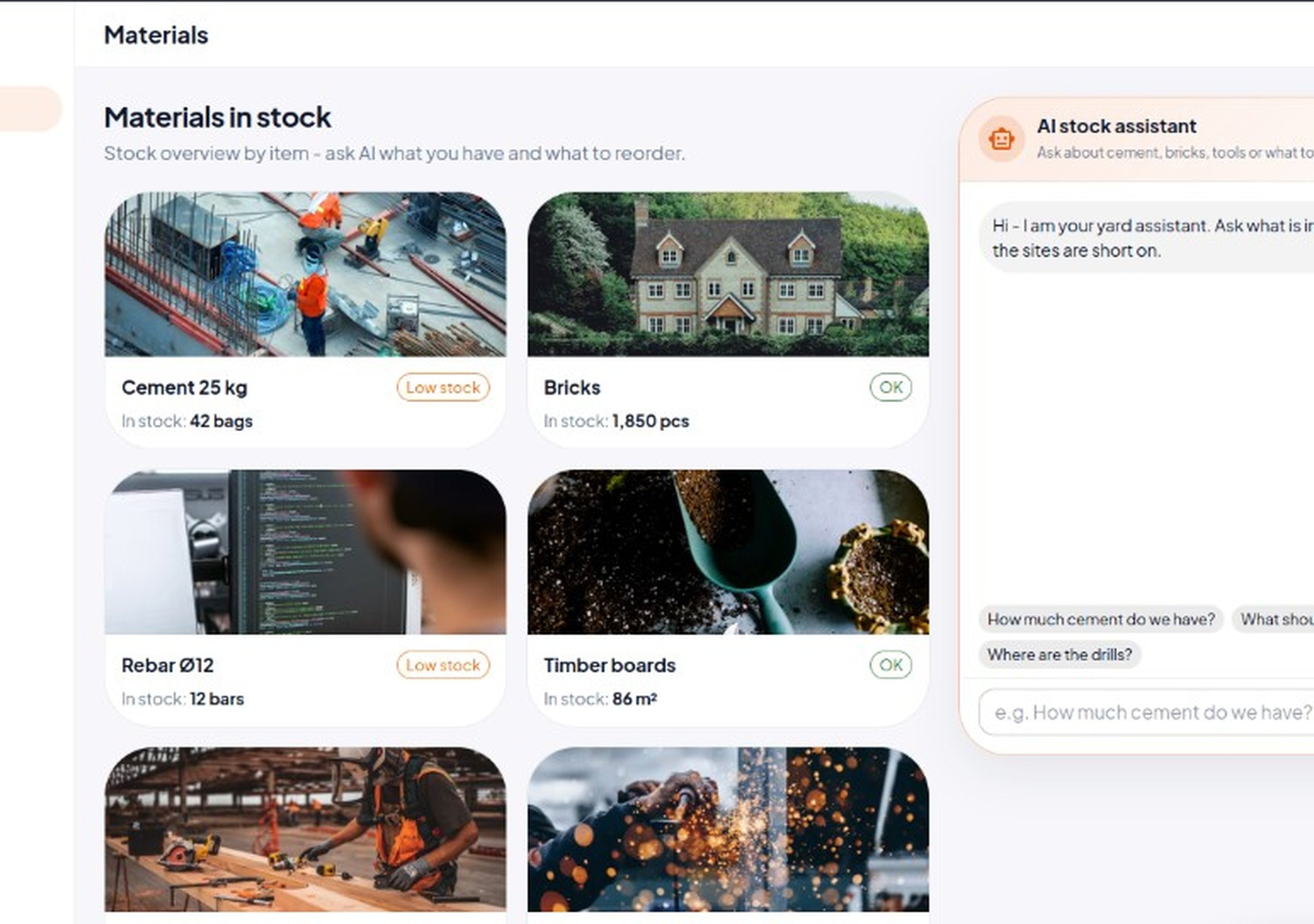
Task: Select the 'Cement 25 kg' item title
Action: tap(184, 388)
